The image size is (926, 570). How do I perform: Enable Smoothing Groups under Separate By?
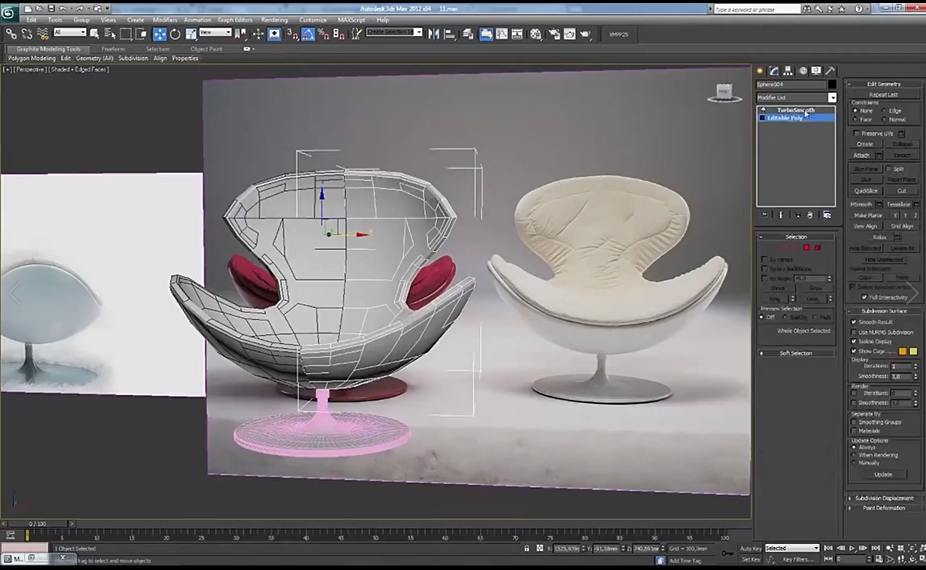[853, 422]
